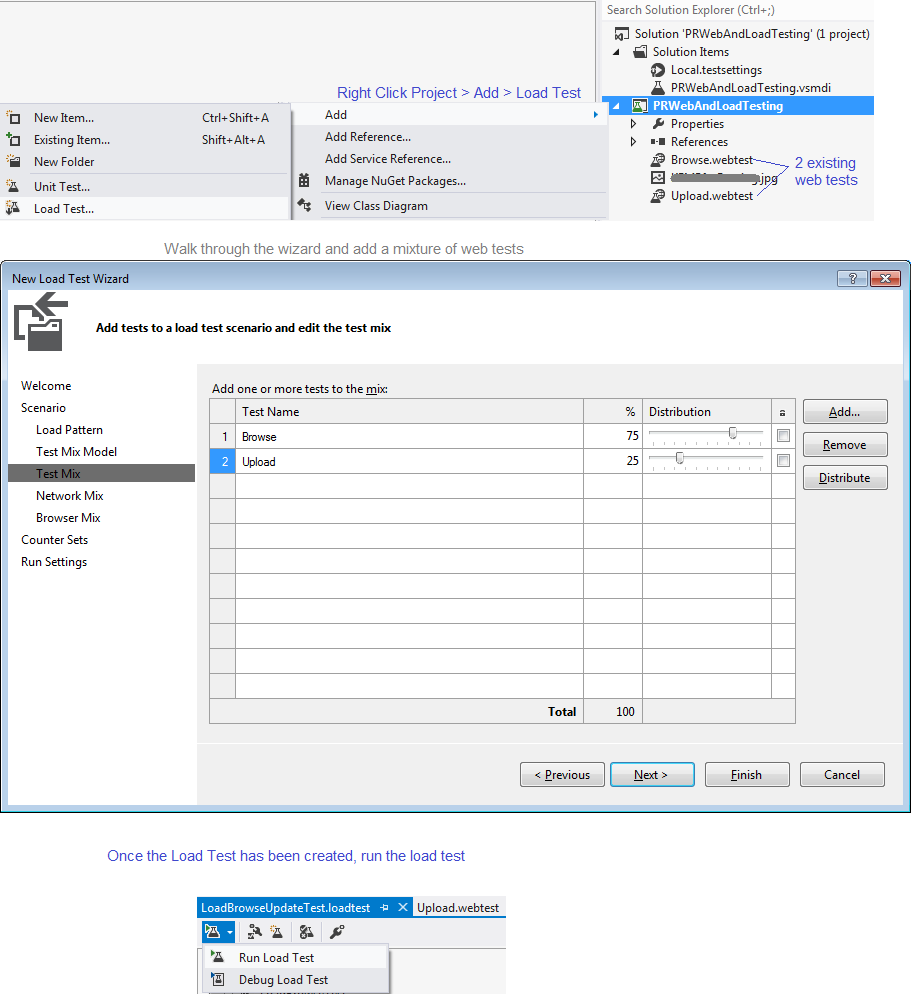Viewport: 911px width, 1001px height.
Task: Toggle the pin on LoadBrowseUpdateTest.loadtest tab
Action: coord(385,908)
